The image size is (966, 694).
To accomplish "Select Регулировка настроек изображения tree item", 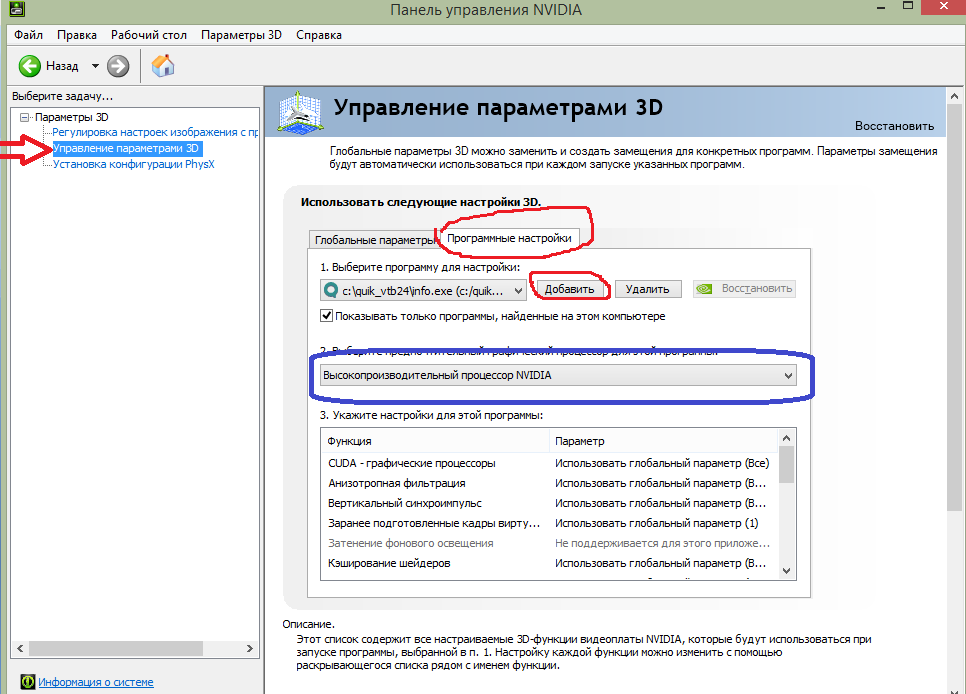I will click(155, 132).
